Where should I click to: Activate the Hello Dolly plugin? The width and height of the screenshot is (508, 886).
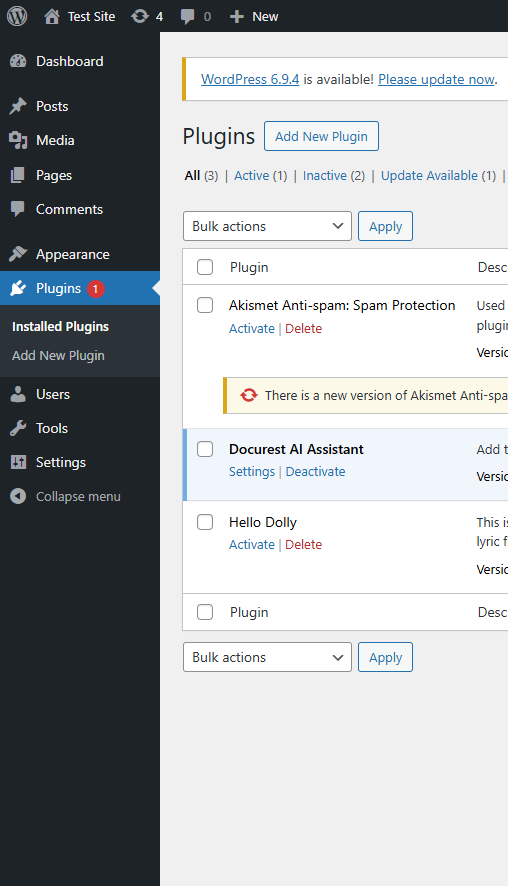pyautogui.click(x=251, y=545)
